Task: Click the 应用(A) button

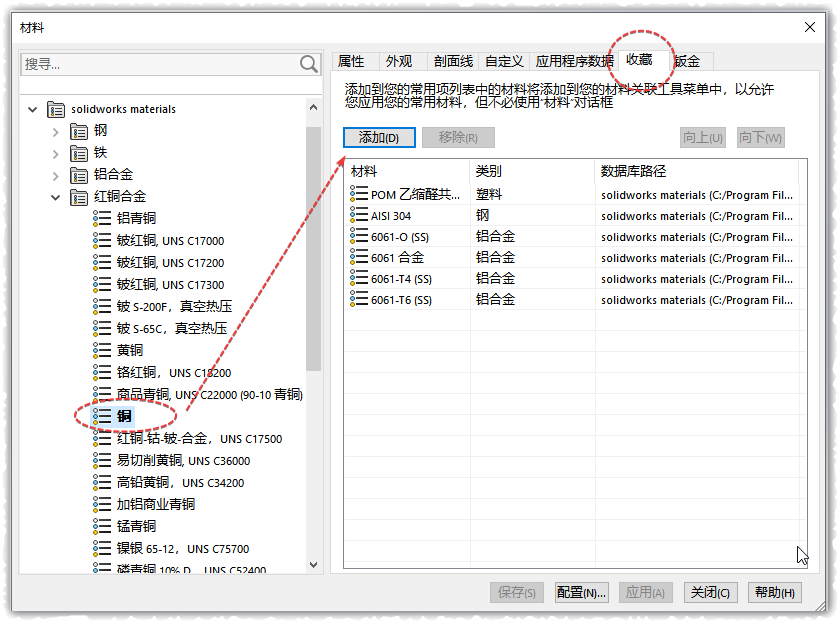Action: (645, 593)
